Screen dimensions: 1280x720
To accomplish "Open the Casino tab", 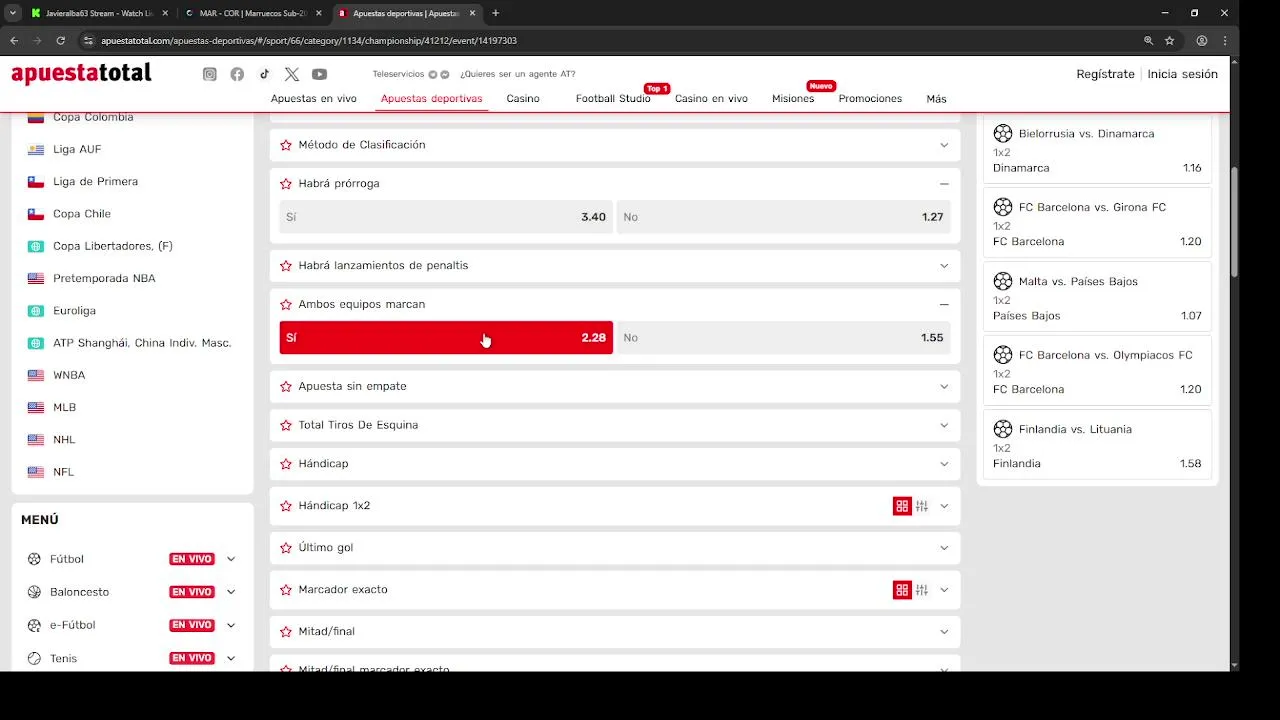I will [523, 99].
